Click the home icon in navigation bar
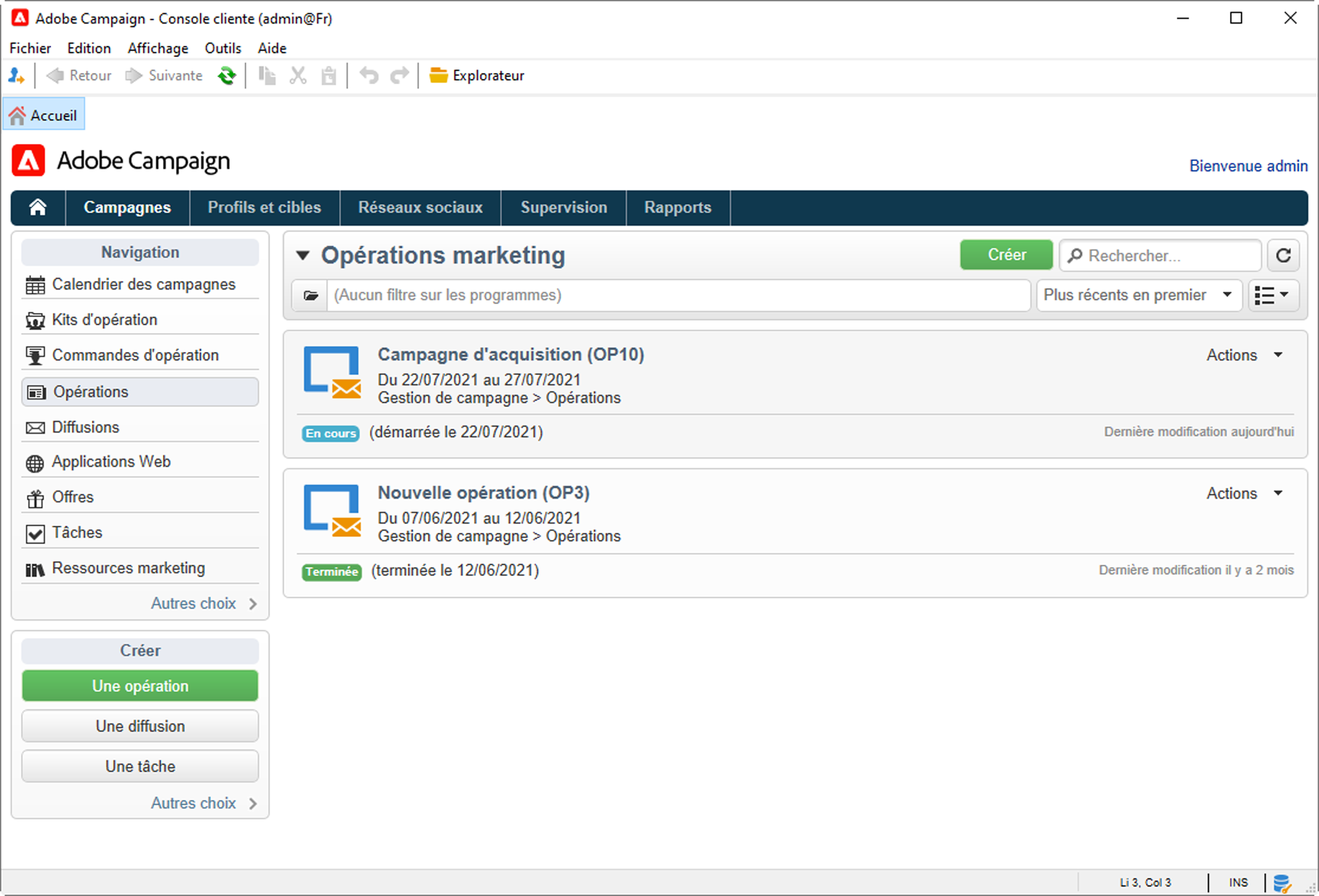This screenshot has height=896, width=1319. point(38,207)
